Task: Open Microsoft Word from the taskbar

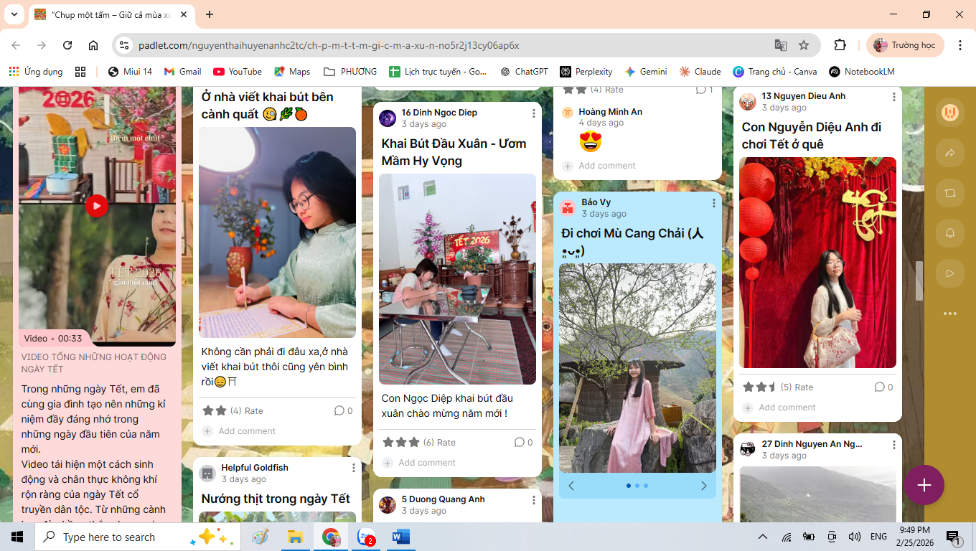Action: pos(400,537)
